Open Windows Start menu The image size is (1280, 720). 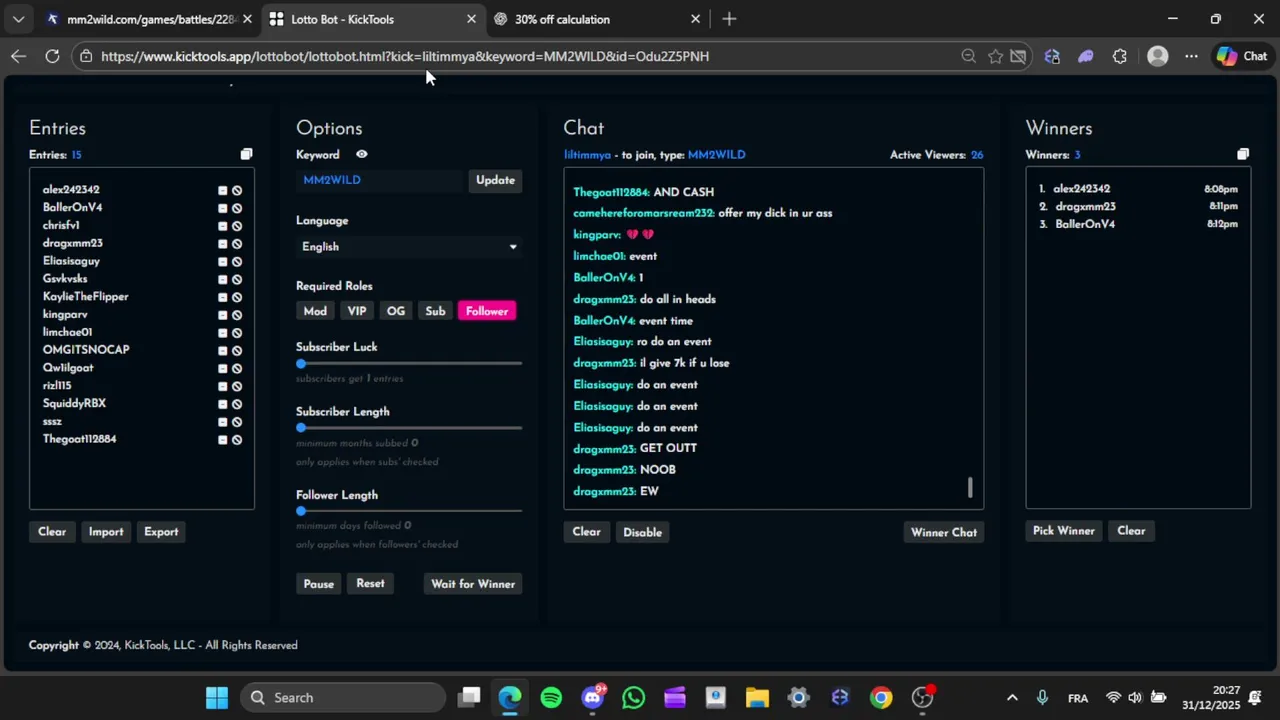217,698
